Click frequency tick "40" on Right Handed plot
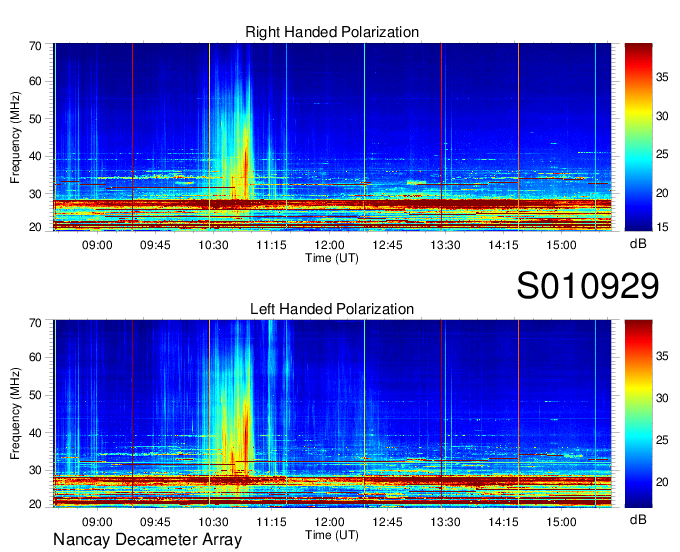Viewport: 680px width, 552px height. 35,157
